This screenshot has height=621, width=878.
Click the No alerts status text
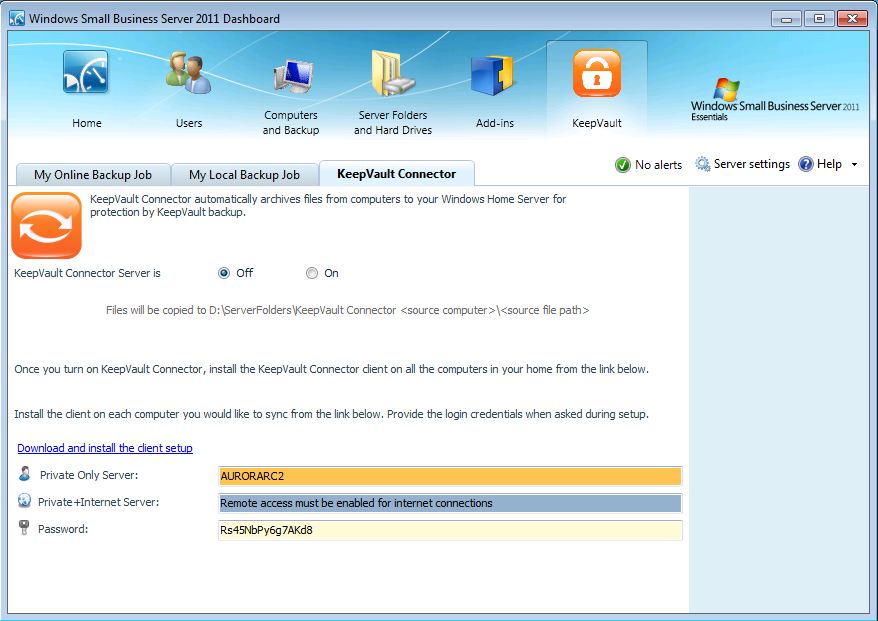658,165
